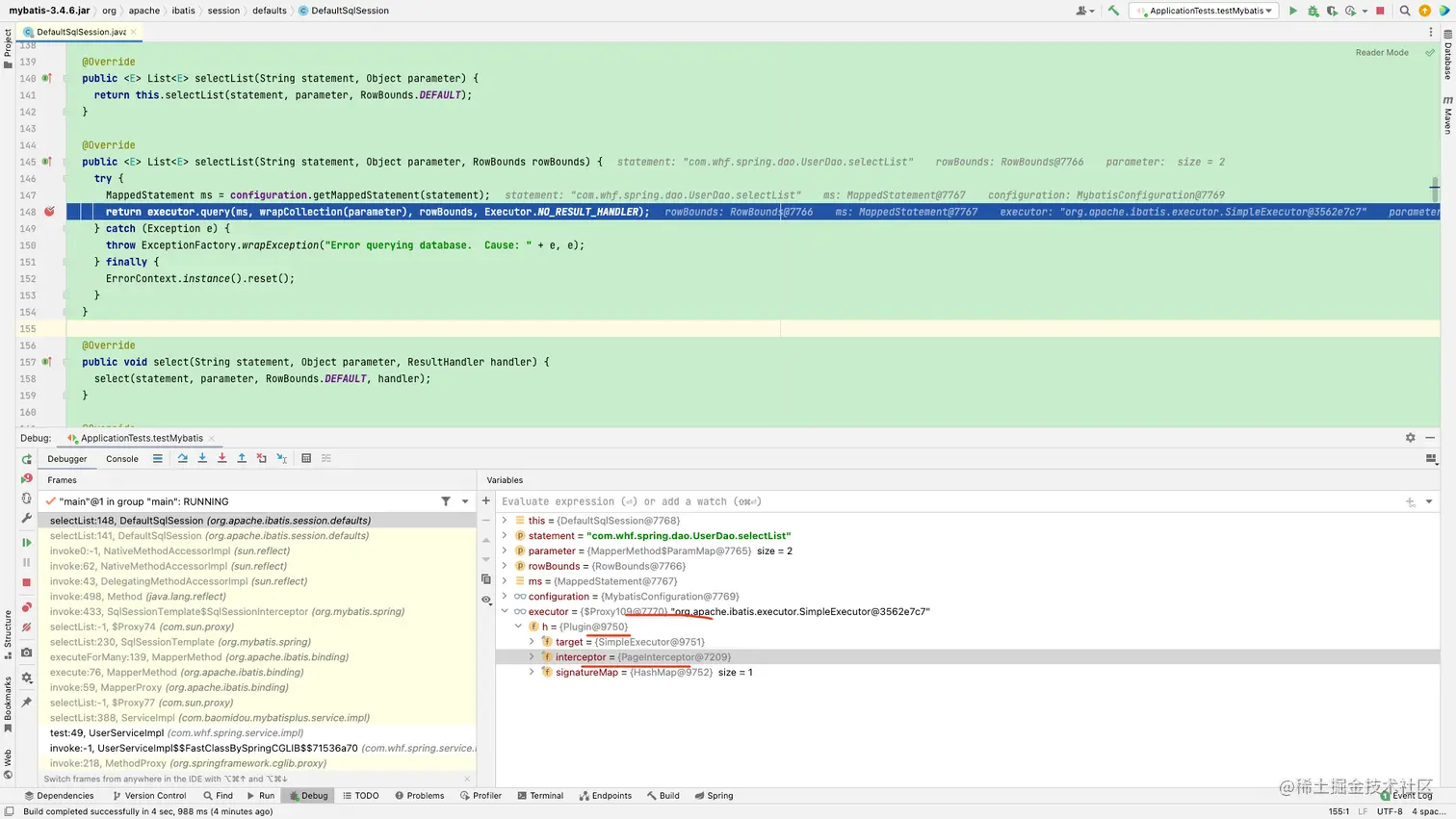Screen dimensions: 1456x819
Task: Expand the 'this' variable node
Action: [x=505, y=521]
